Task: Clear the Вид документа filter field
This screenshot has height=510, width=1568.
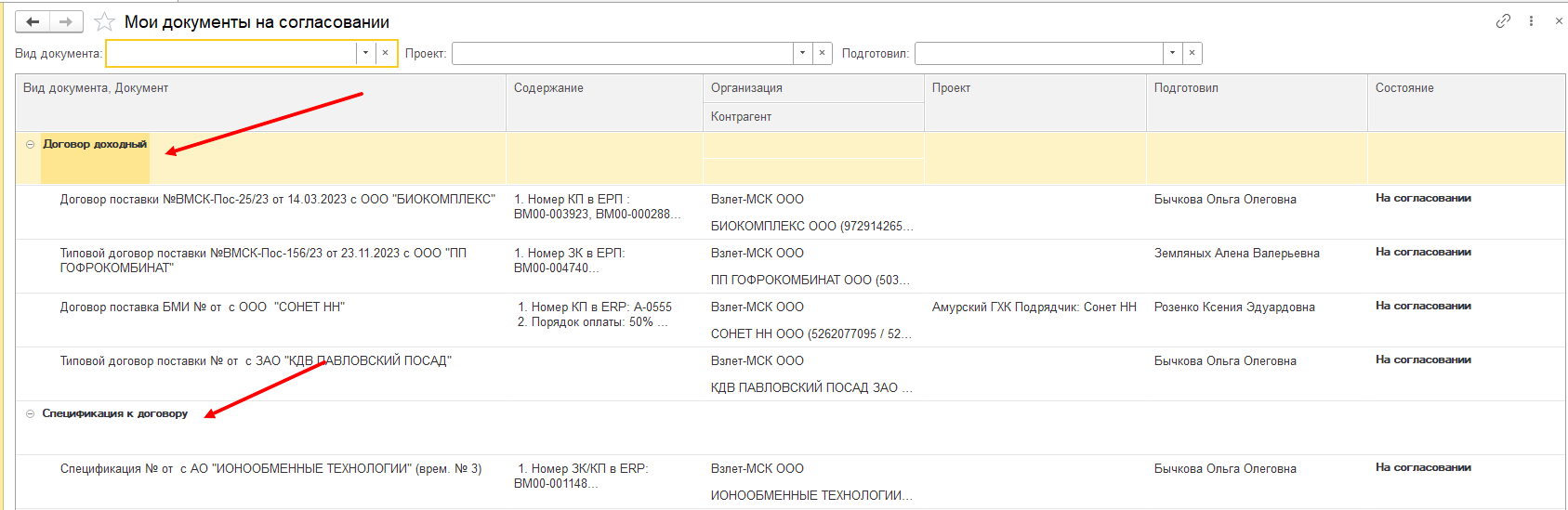Action: [x=385, y=53]
